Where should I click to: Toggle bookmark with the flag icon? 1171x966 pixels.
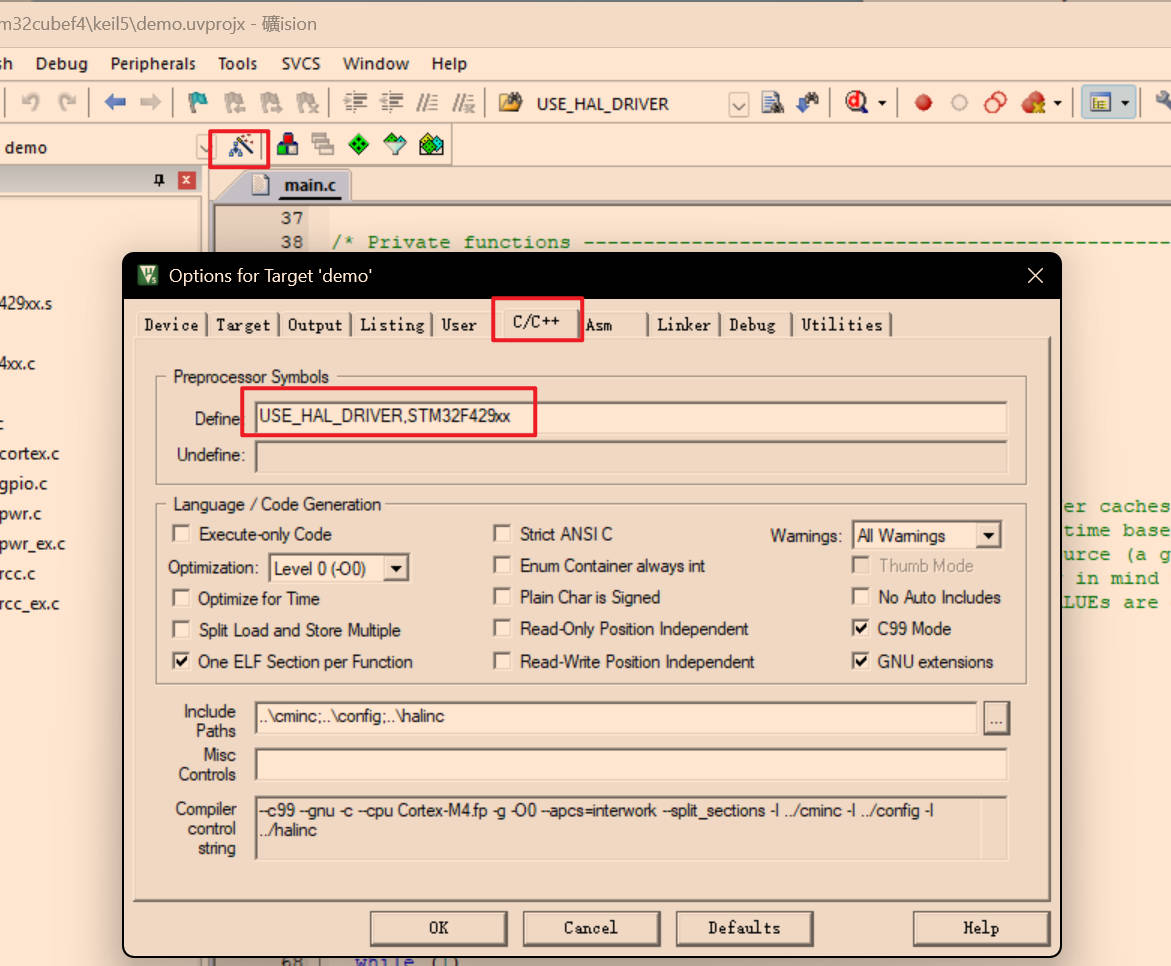pyautogui.click(x=198, y=102)
